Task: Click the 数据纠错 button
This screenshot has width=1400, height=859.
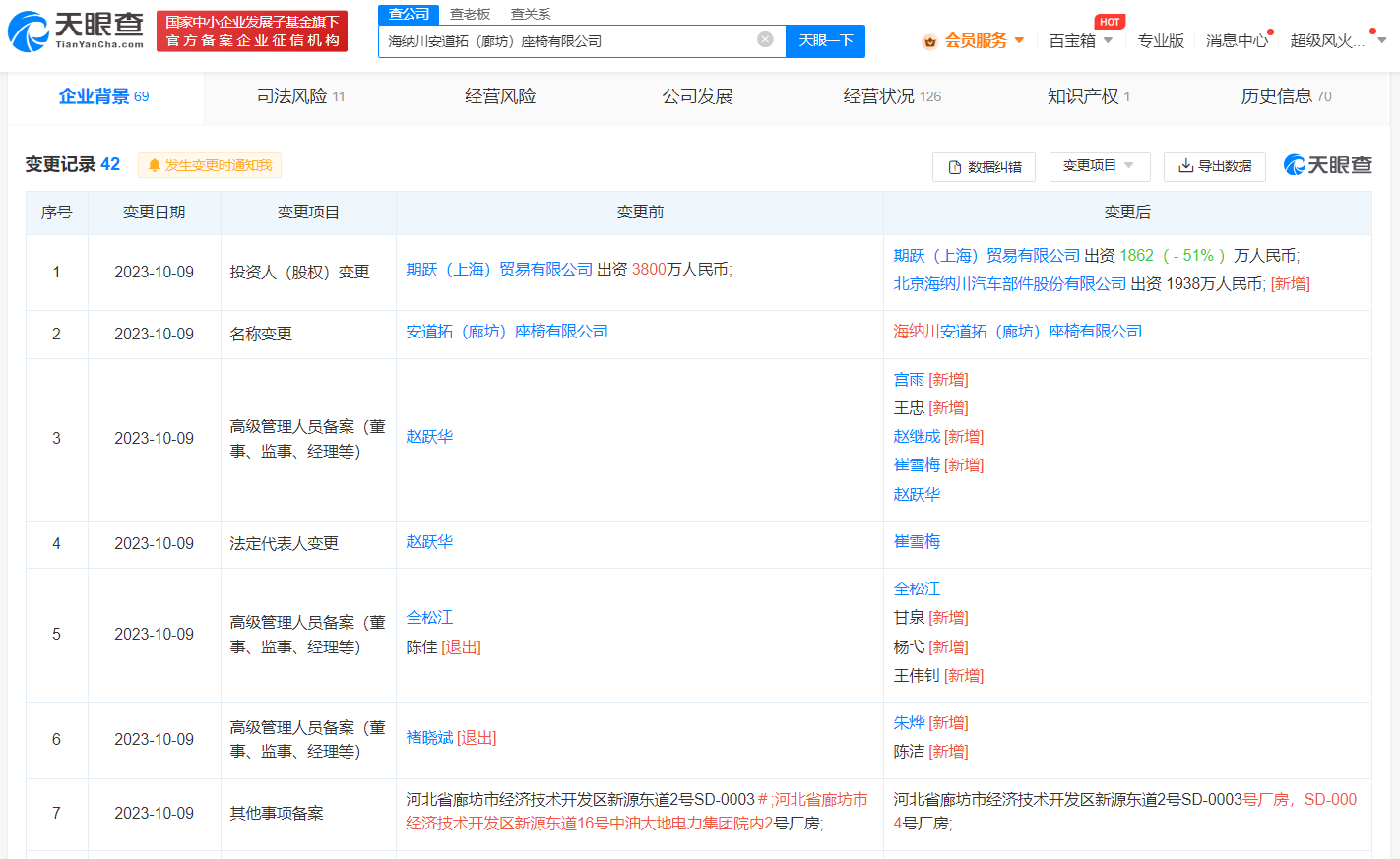Action: (984, 166)
